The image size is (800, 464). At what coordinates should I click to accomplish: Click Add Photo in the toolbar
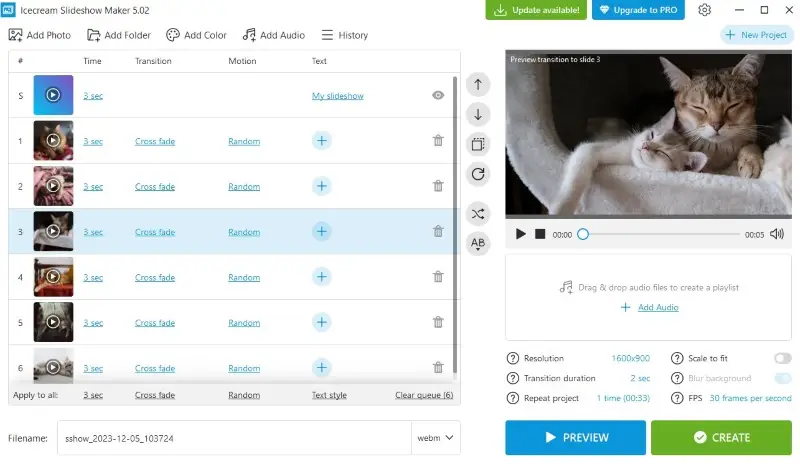pyautogui.click(x=40, y=35)
